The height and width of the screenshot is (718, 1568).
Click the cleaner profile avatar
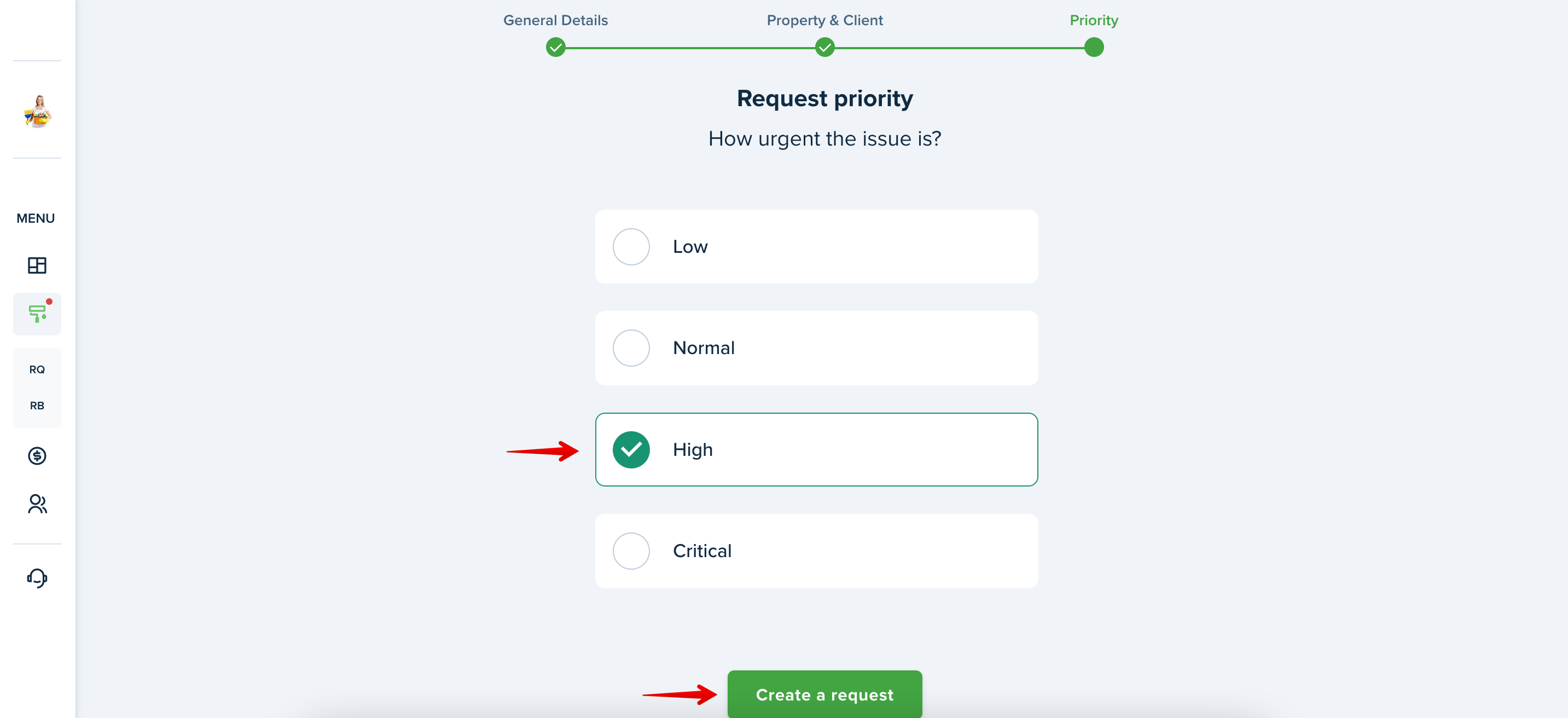[38, 112]
